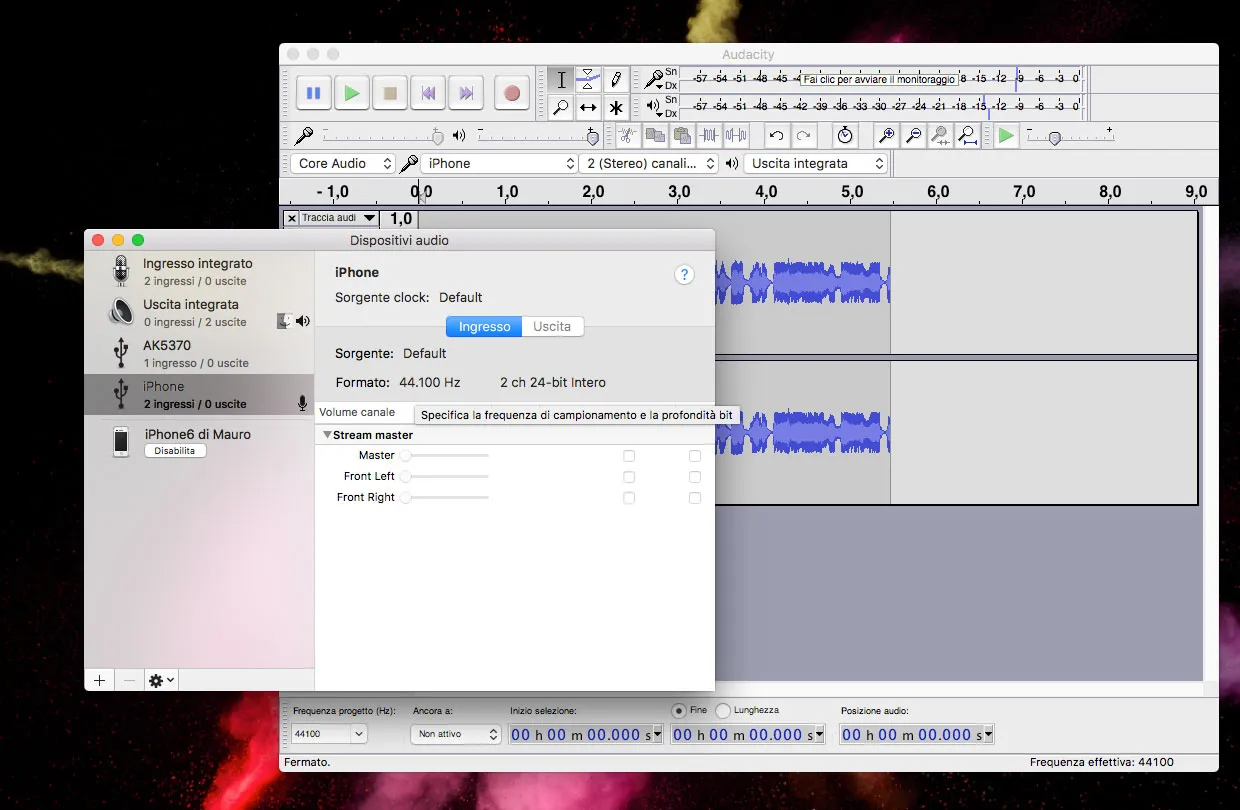1240x810 pixels.
Task: Collapse the Stream master section
Action: (327, 435)
